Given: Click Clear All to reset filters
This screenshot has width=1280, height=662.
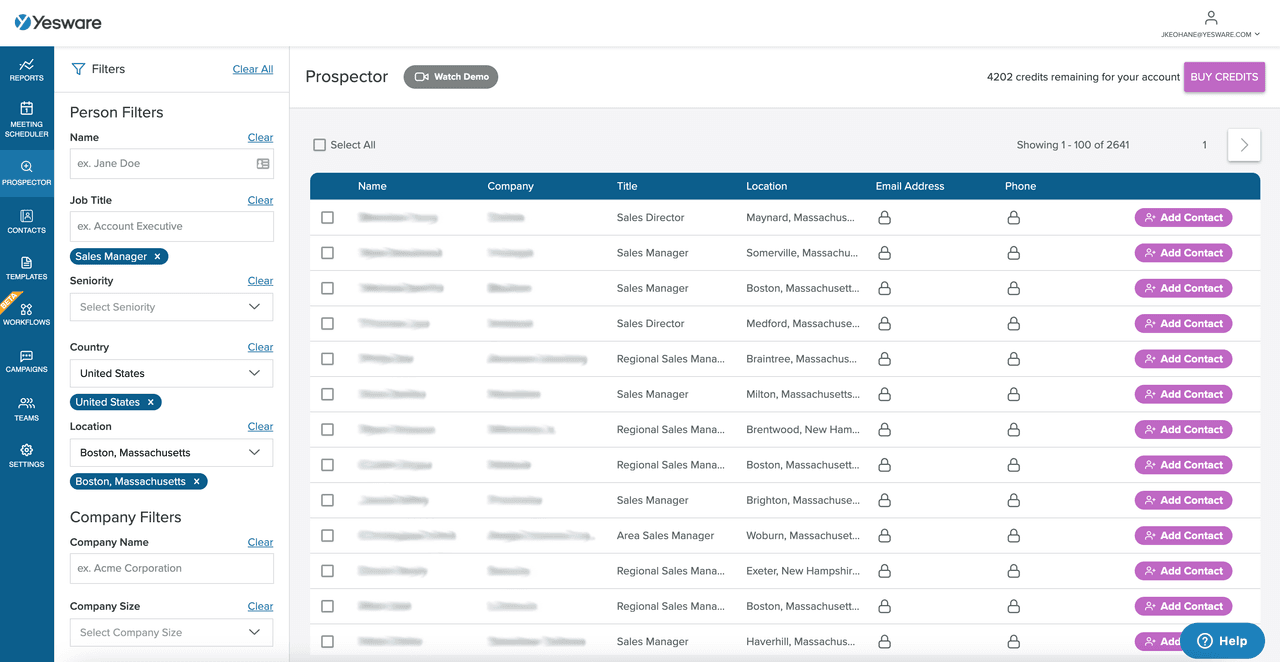Looking at the screenshot, I should 252,69.
